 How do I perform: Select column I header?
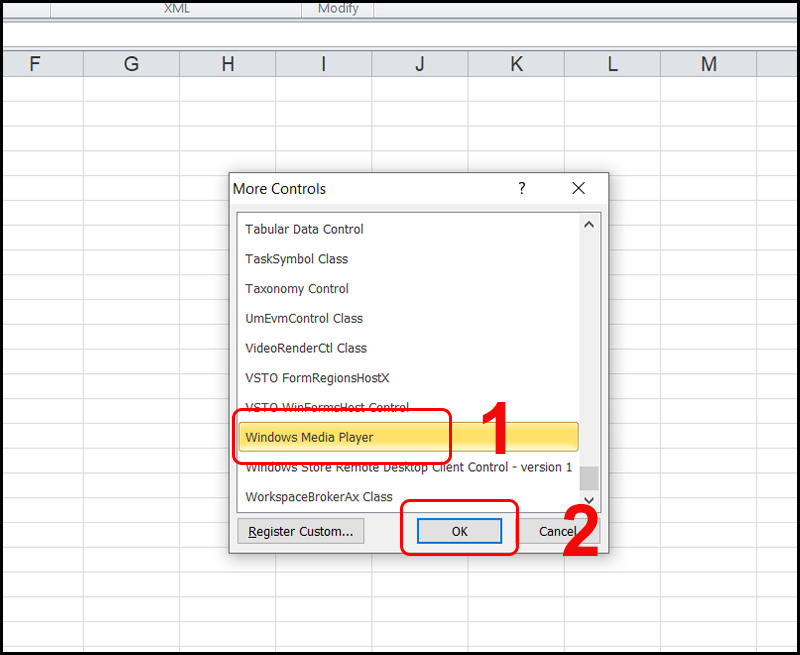click(x=323, y=64)
